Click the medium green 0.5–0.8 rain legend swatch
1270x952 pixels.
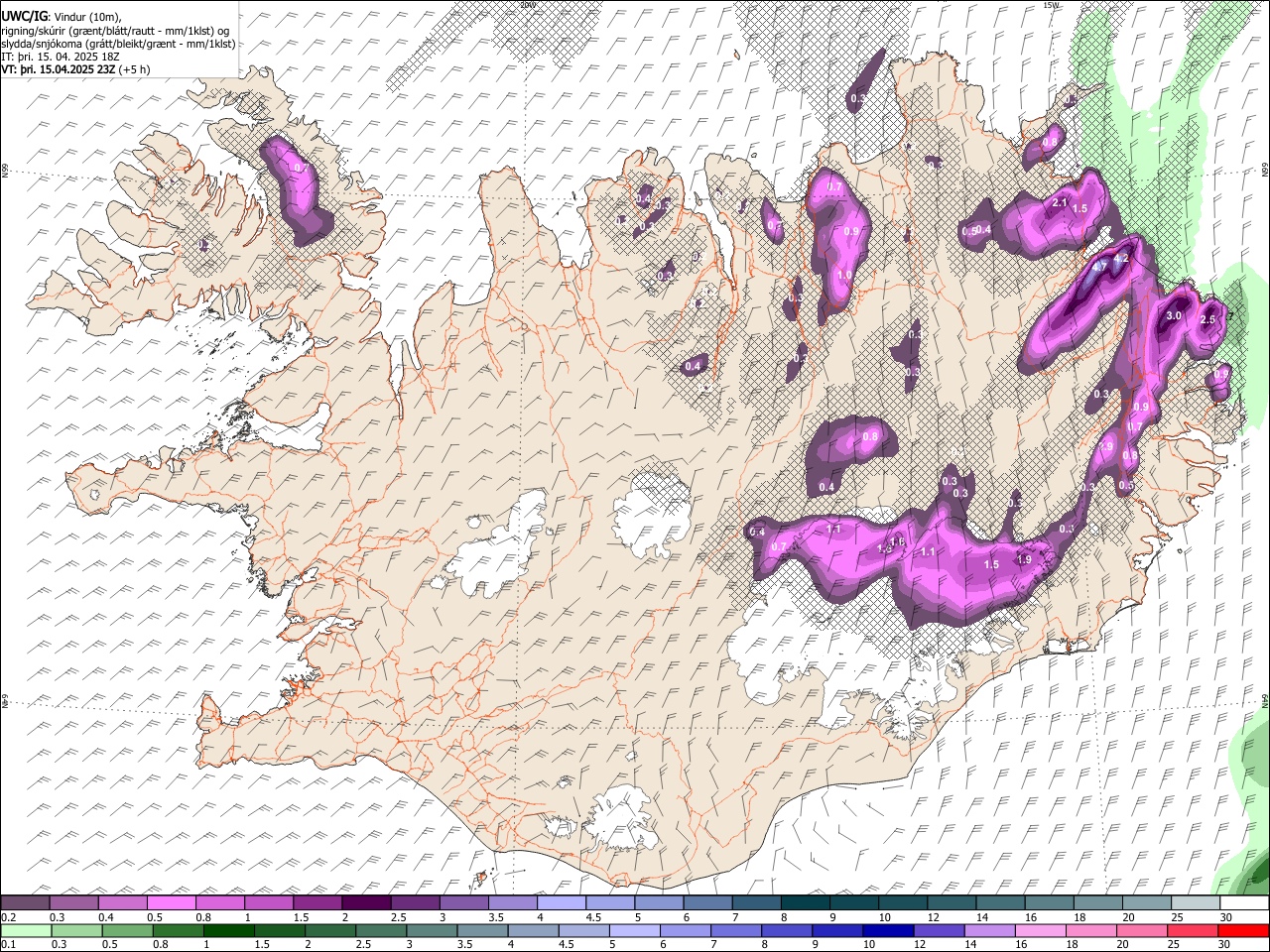pos(127,930)
